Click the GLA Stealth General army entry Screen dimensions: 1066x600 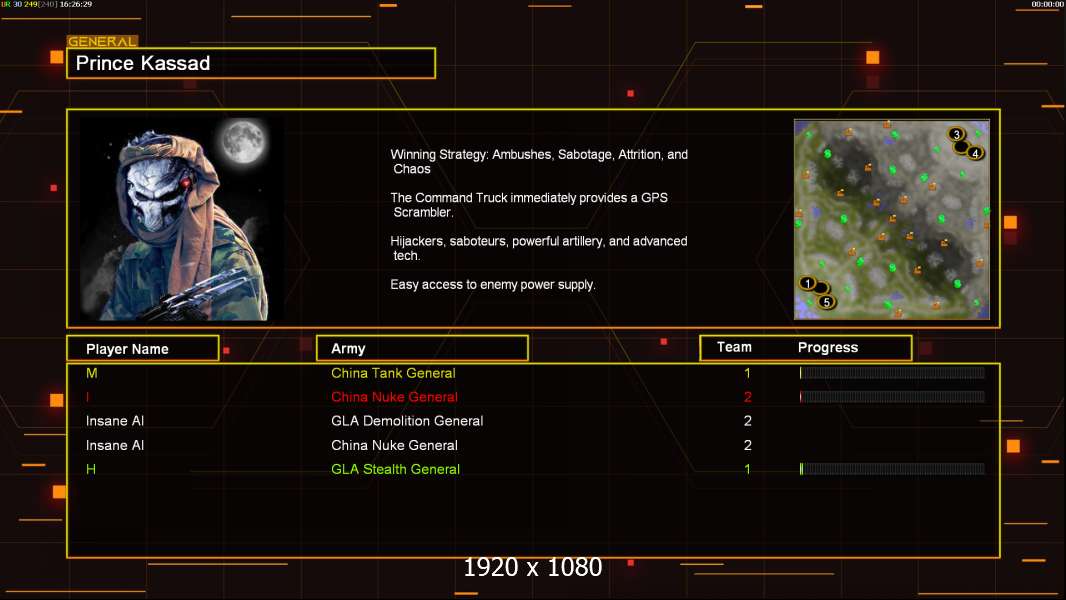click(395, 469)
